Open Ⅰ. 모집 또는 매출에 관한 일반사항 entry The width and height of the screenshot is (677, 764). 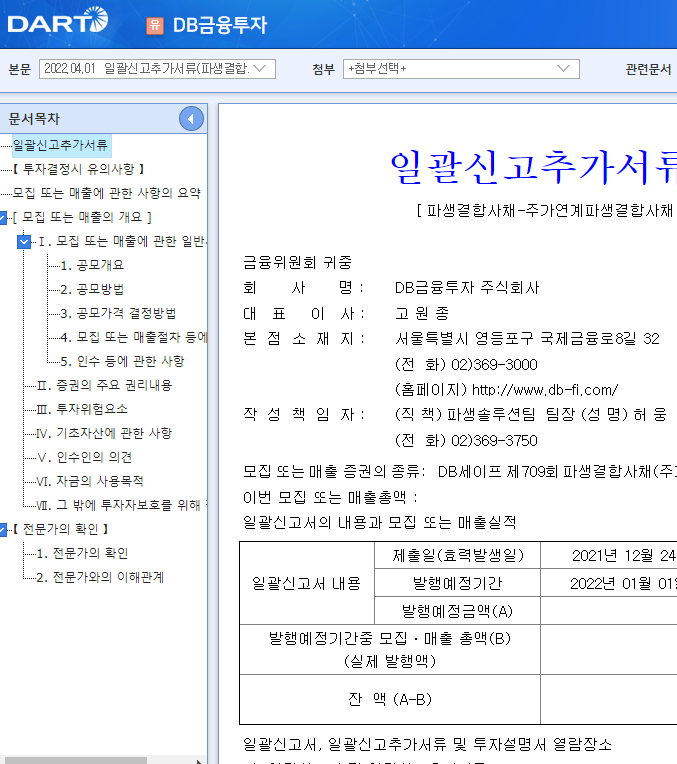pos(122,241)
